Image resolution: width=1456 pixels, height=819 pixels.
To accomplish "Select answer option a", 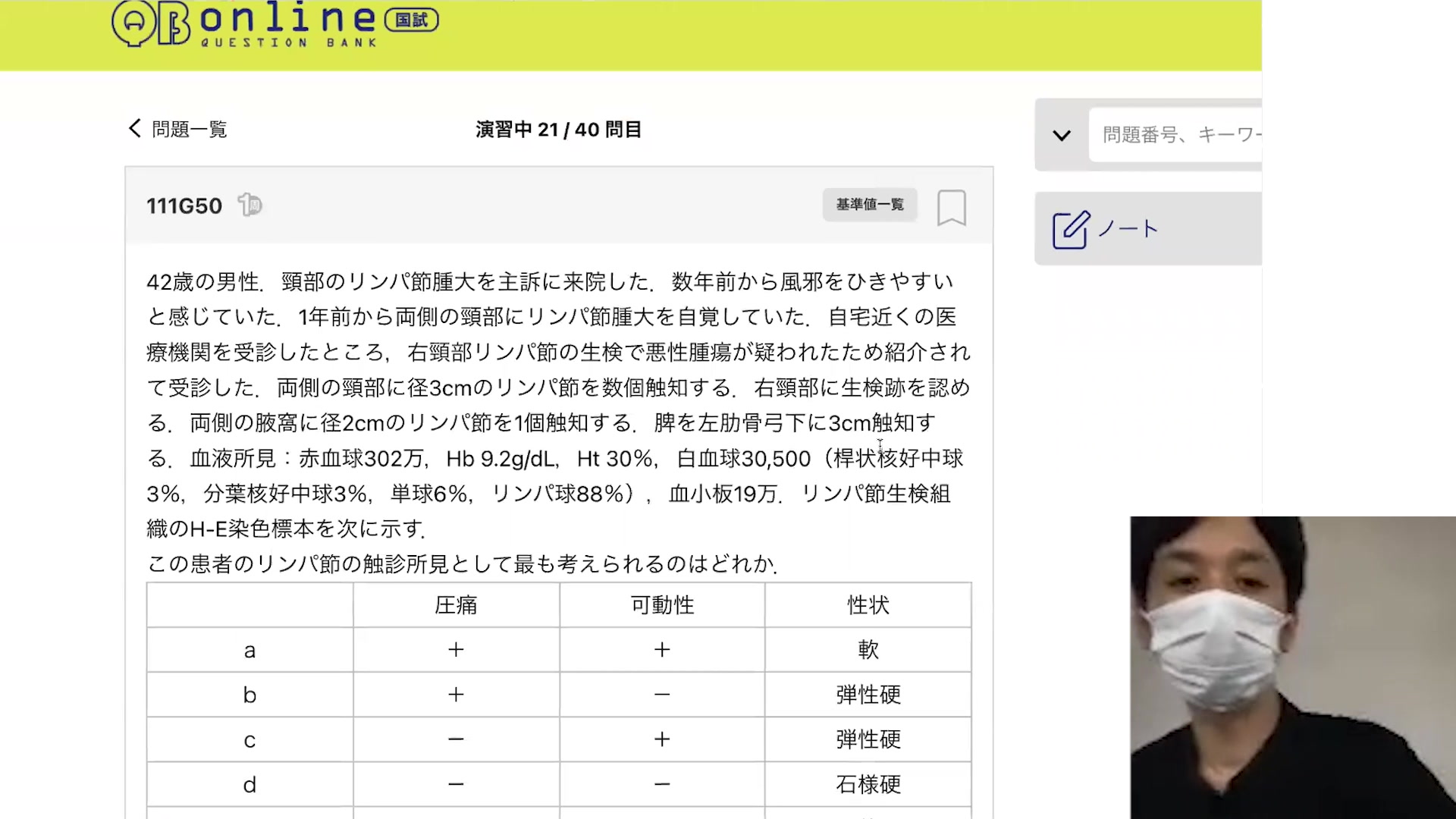I will 249,651.
